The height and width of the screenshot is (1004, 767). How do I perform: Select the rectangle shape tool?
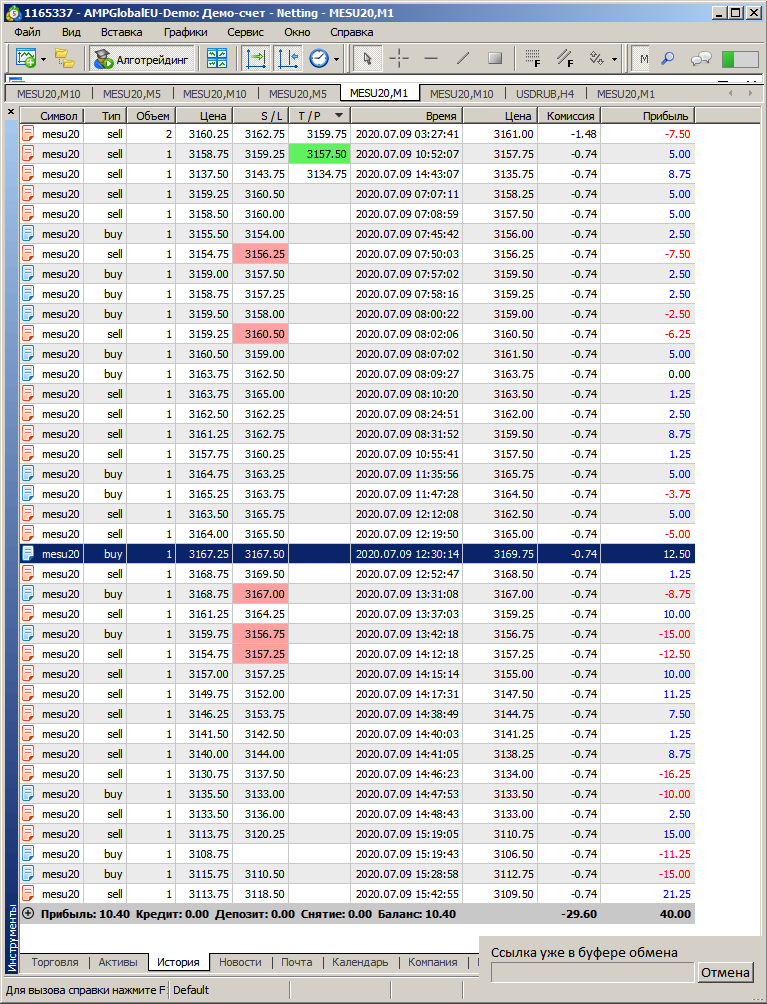click(x=495, y=59)
